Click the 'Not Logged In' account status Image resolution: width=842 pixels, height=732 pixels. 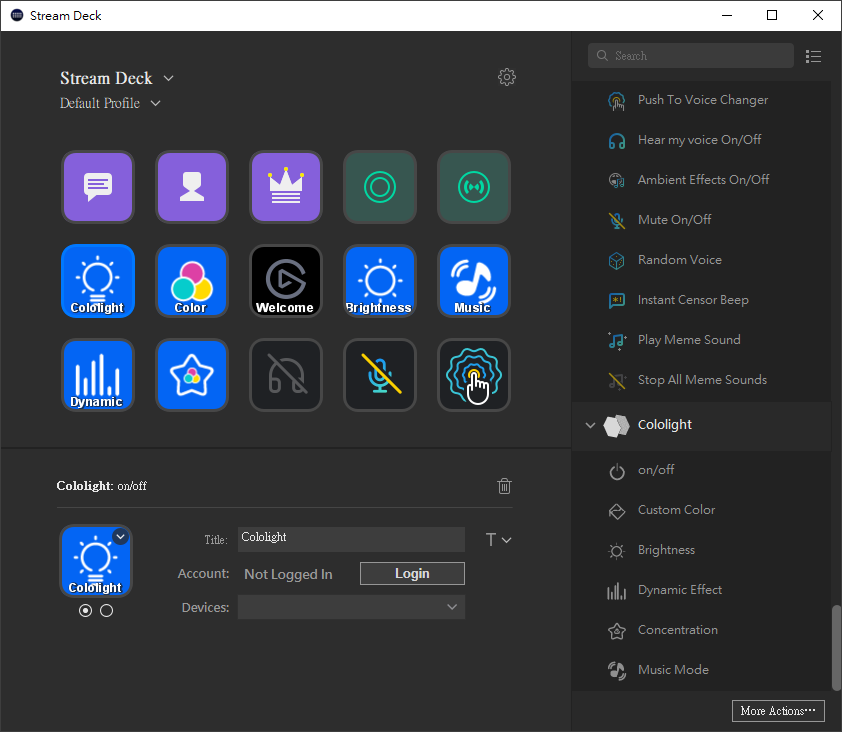[288, 575]
